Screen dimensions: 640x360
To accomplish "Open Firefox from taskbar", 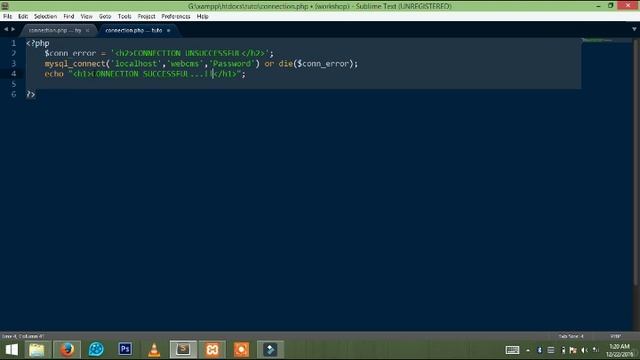I will click(x=67, y=350).
